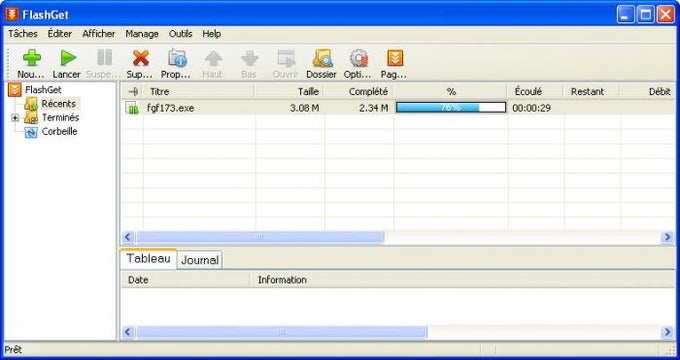Click the Information column header
Image resolution: width=680 pixels, height=360 pixels.
tap(463, 280)
